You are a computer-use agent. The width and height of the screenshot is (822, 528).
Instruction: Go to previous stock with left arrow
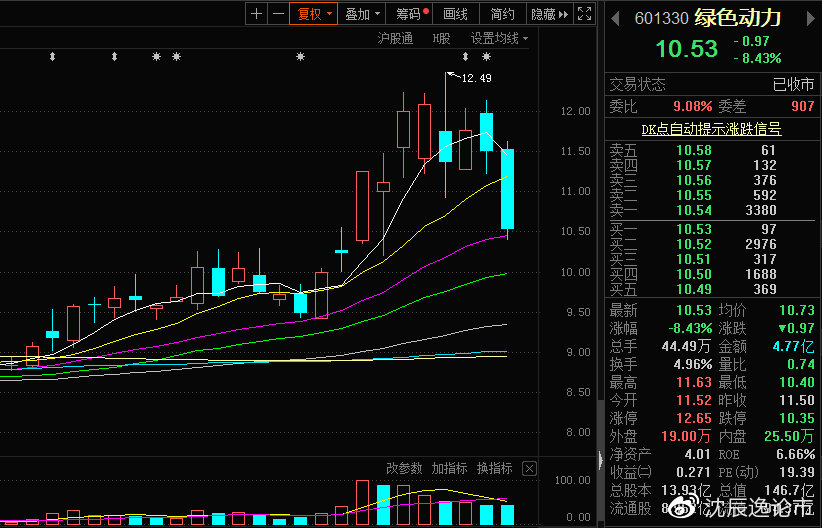click(x=614, y=18)
